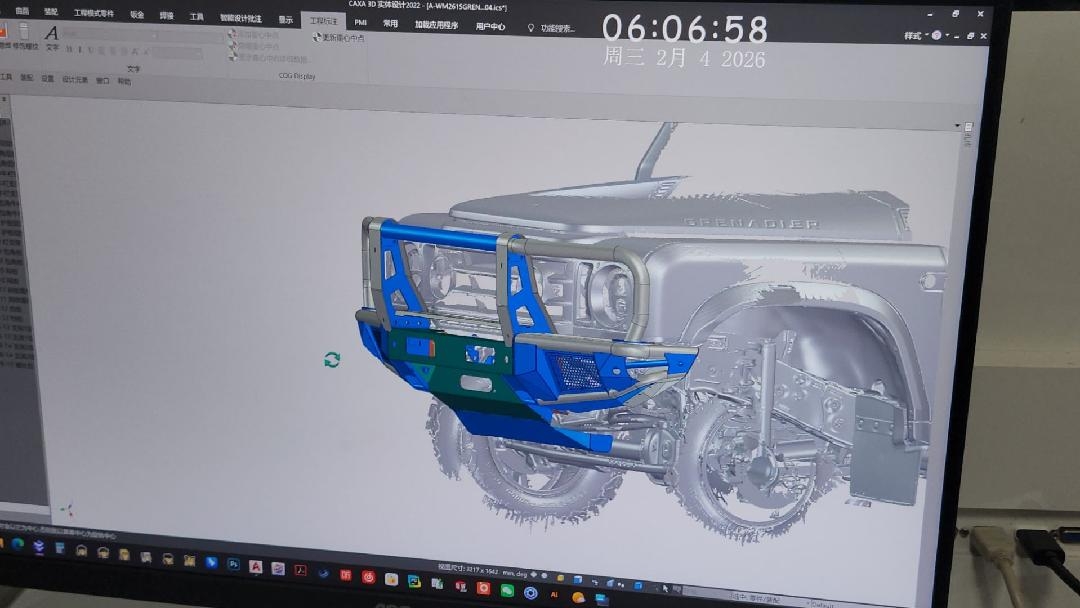Open the red AutoCAD taskbar icon
The height and width of the screenshot is (608, 1080).
tap(256, 566)
